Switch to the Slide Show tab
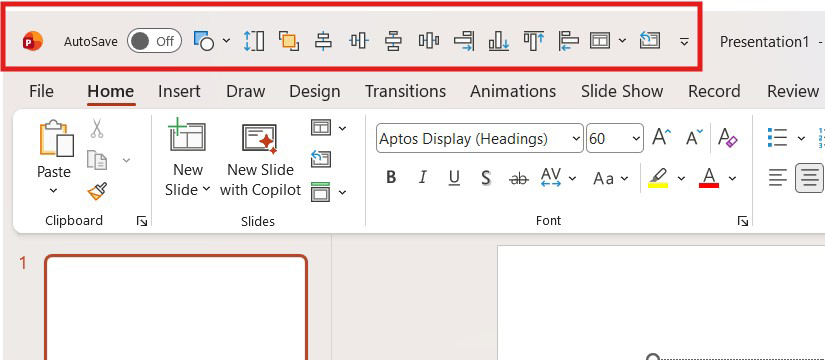 (622, 91)
